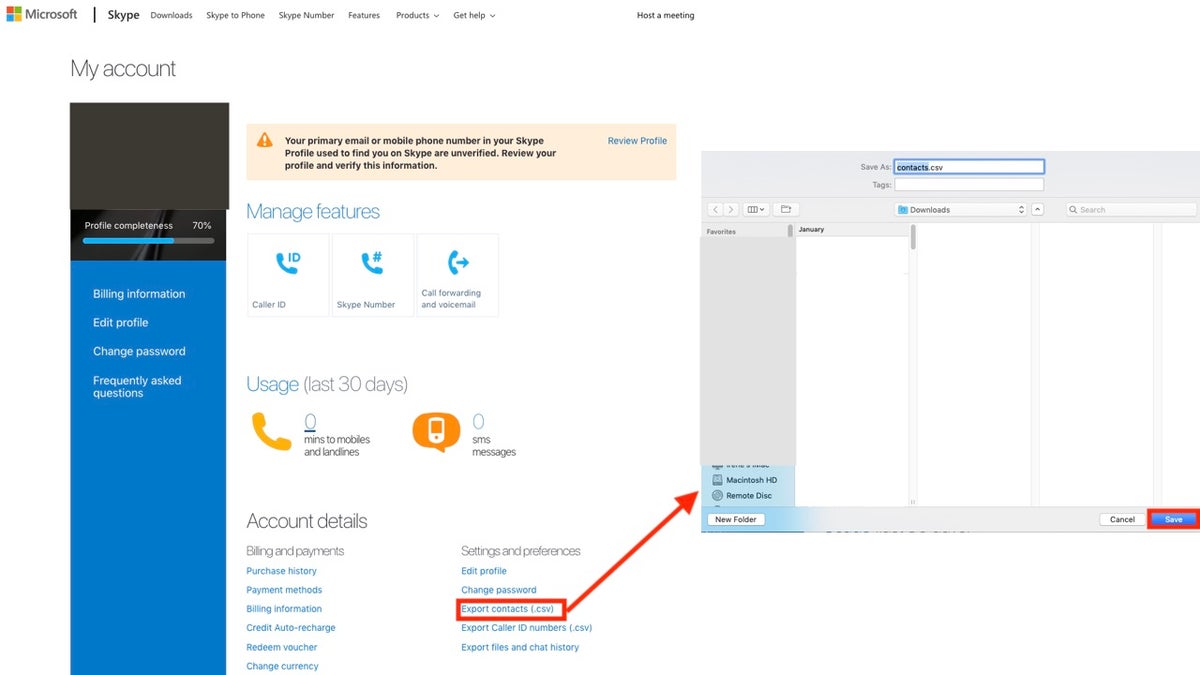Click the warning triangle in the profile alert
This screenshot has width=1200, height=675.
(264, 141)
